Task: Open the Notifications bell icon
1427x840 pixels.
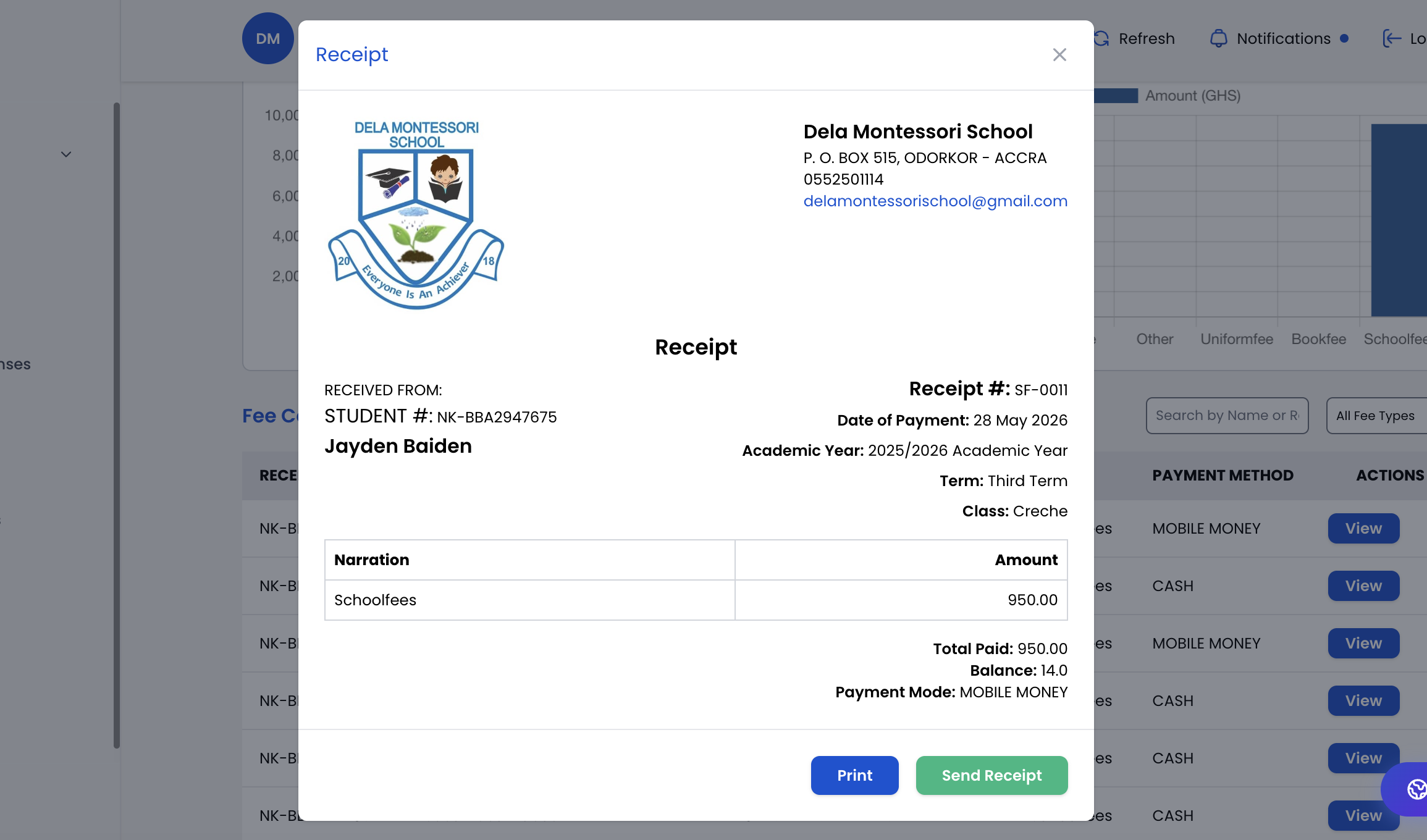Action: tap(1218, 38)
